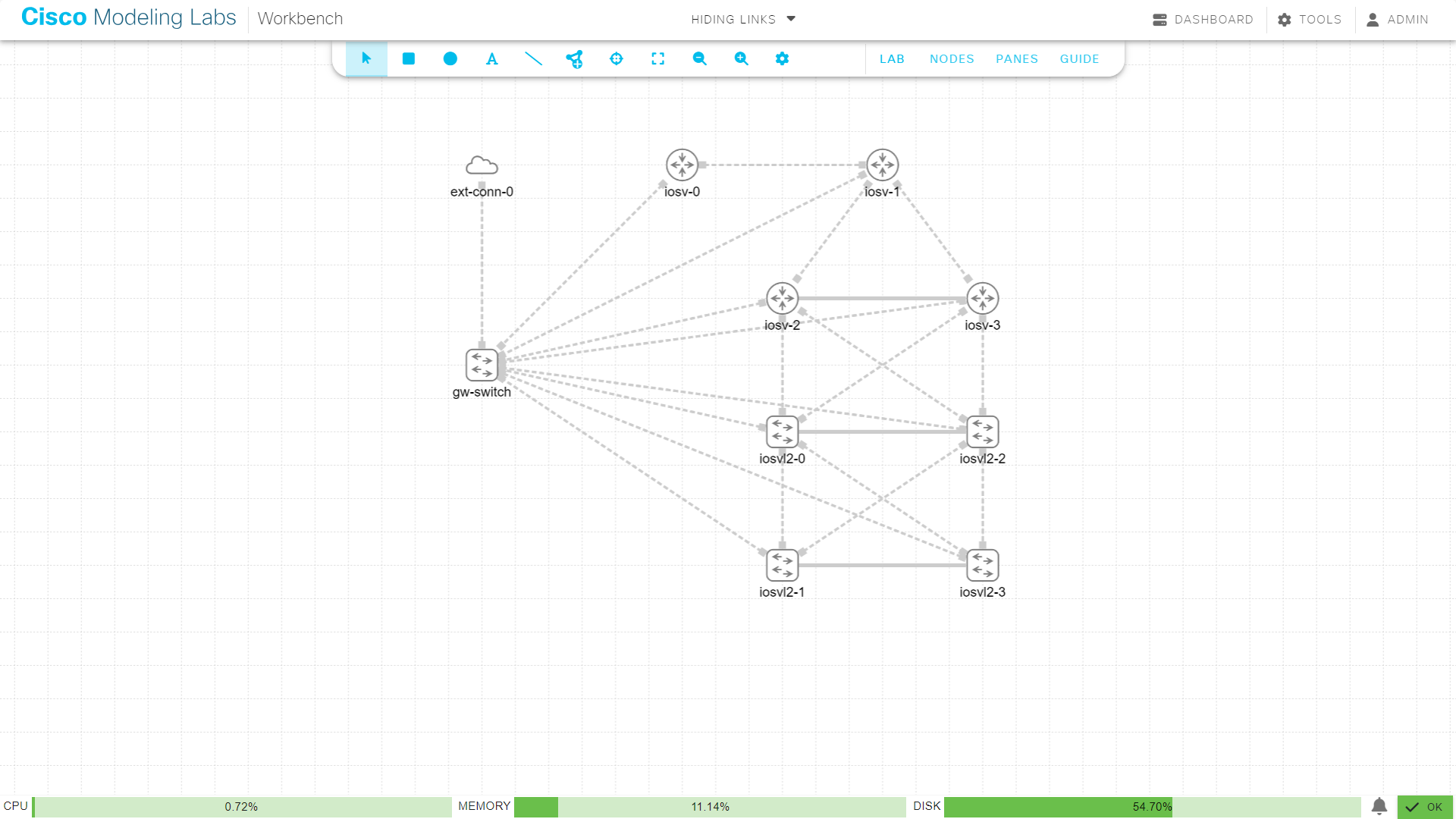Zoom out on the topology canvas
Viewport: 1456px width, 819px height.
click(699, 58)
